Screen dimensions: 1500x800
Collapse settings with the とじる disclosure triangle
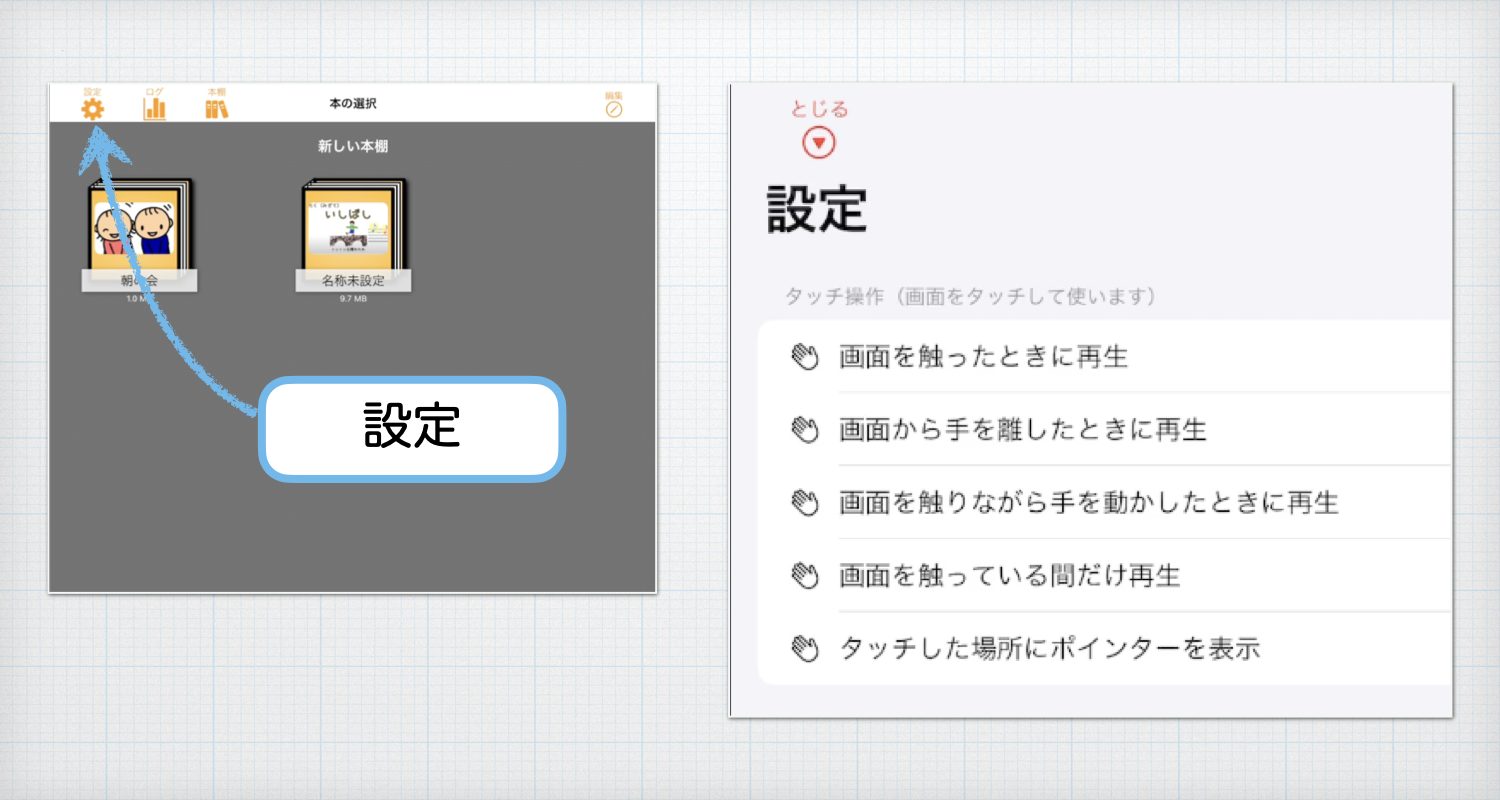(818, 141)
